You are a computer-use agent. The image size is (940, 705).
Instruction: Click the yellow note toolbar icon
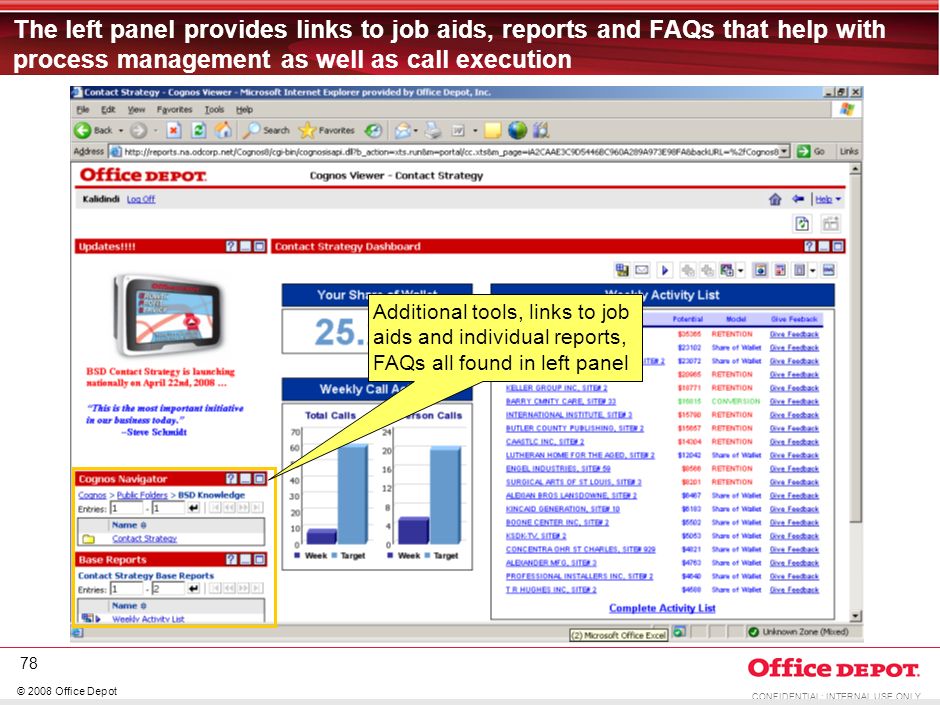pos(493,130)
